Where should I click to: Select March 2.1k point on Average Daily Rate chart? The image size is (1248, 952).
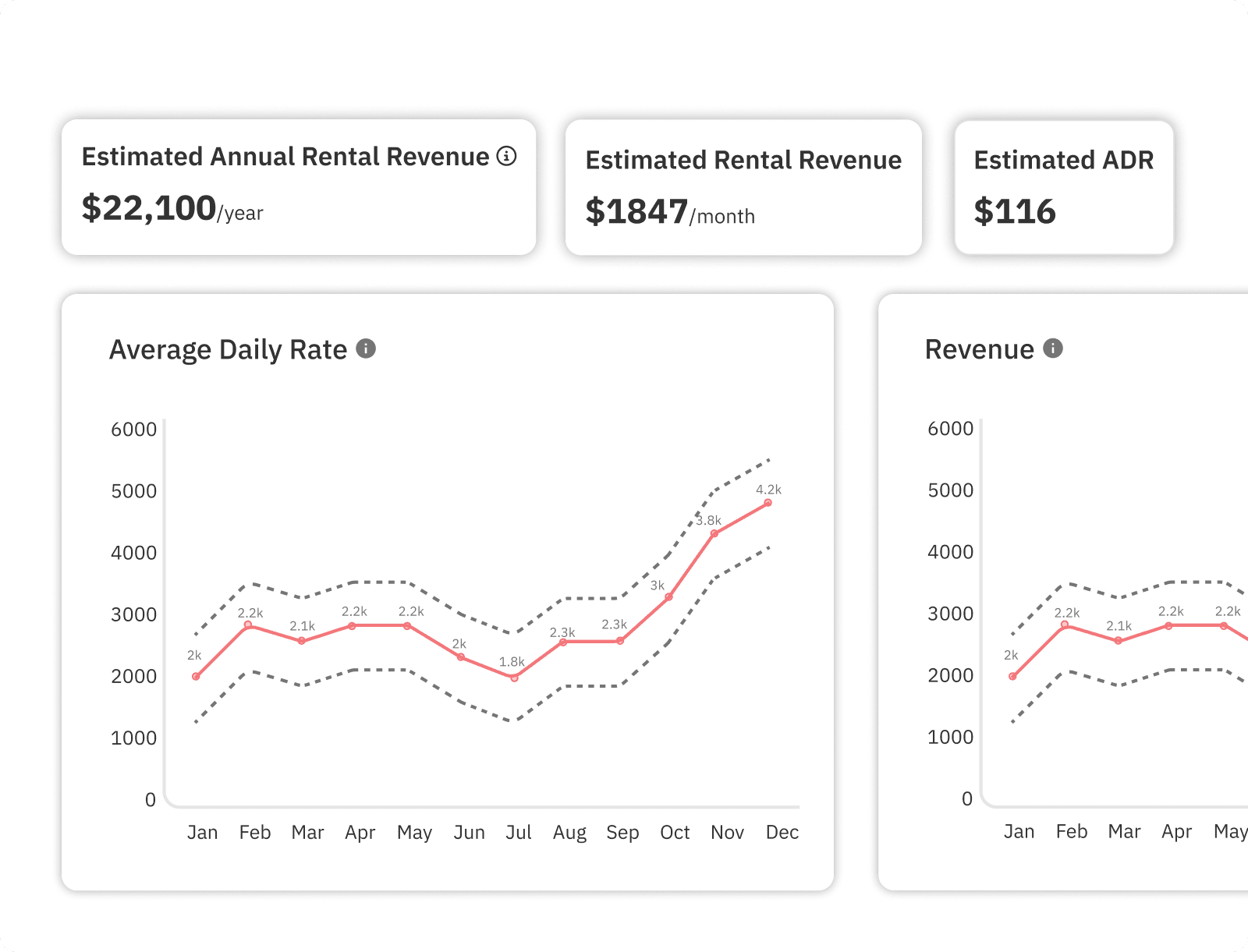coord(302,641)
